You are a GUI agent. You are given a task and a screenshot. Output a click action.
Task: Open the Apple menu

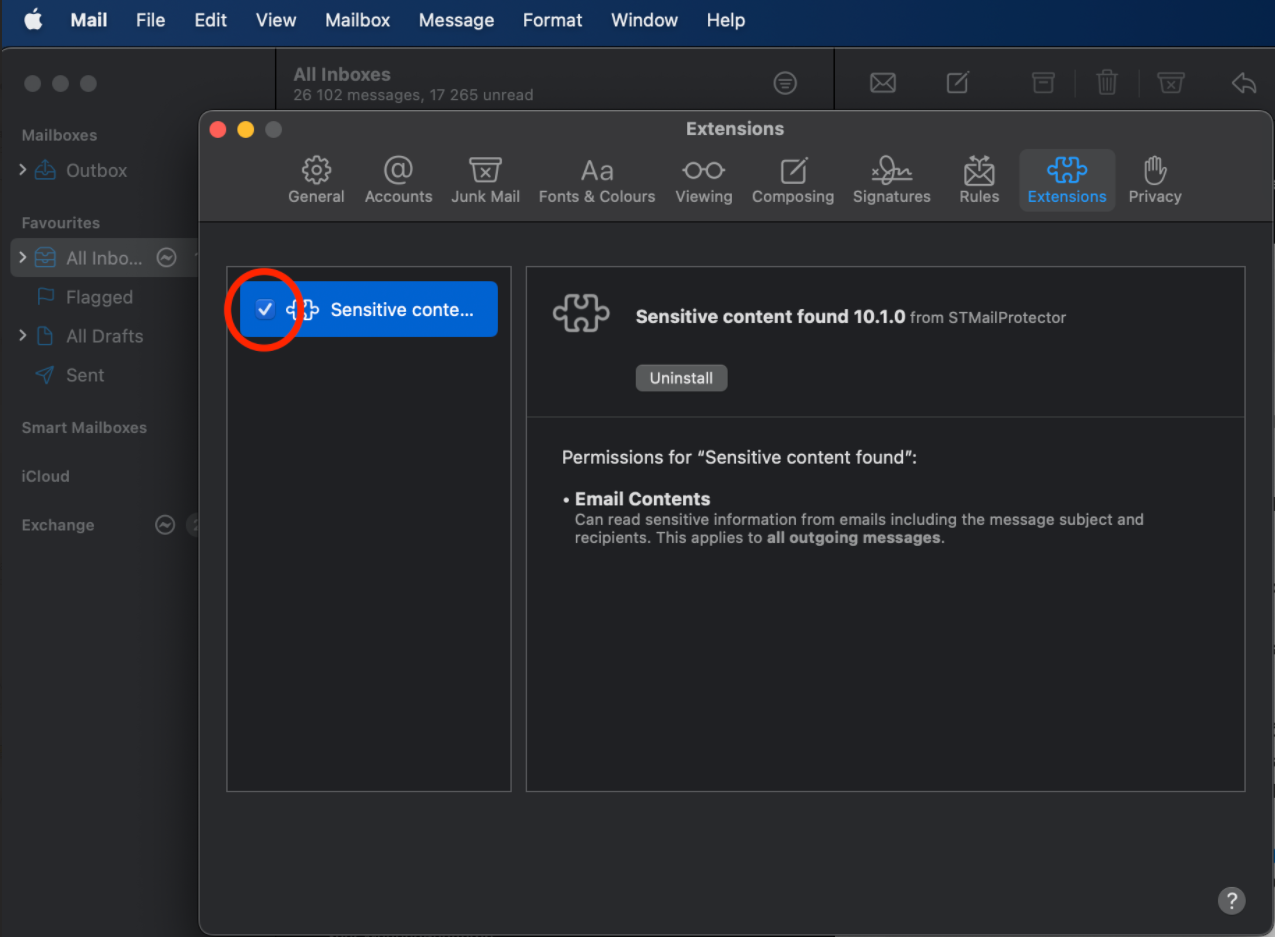33,20
